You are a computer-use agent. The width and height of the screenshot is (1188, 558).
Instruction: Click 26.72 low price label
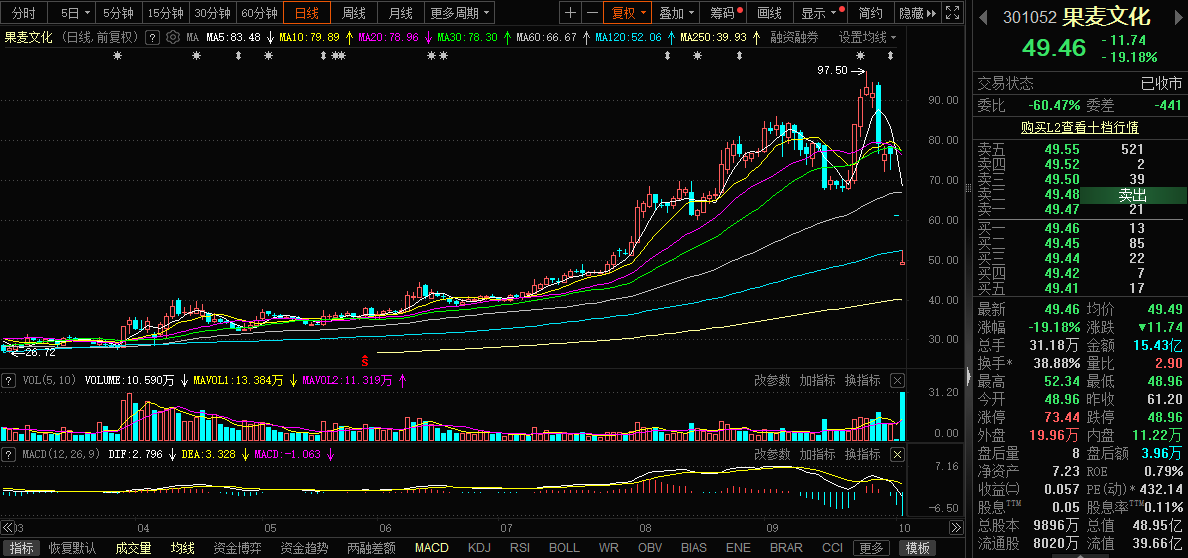40,353
